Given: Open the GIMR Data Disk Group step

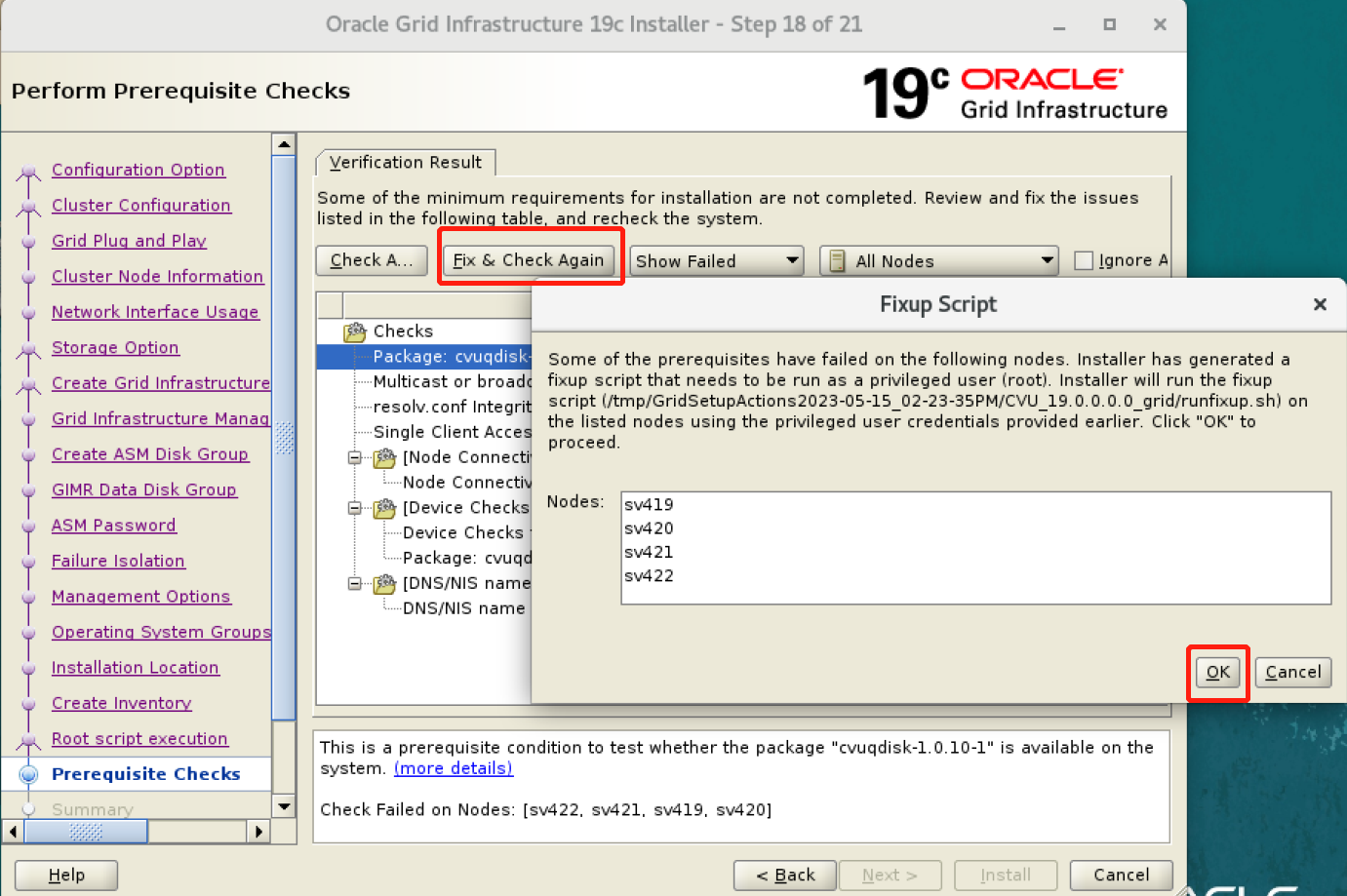Looking at the screenshot, I should (x=144, y=490).
